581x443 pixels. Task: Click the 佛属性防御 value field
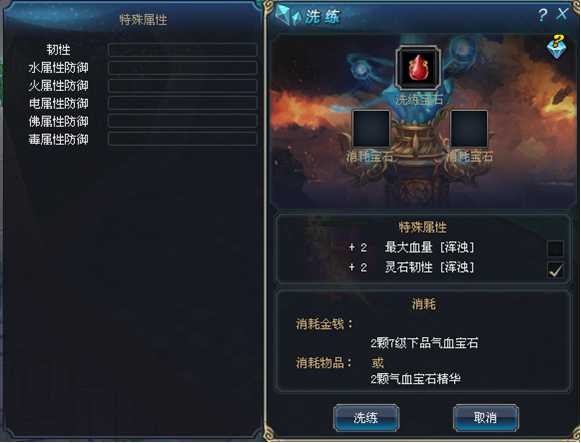coord(183,121)
